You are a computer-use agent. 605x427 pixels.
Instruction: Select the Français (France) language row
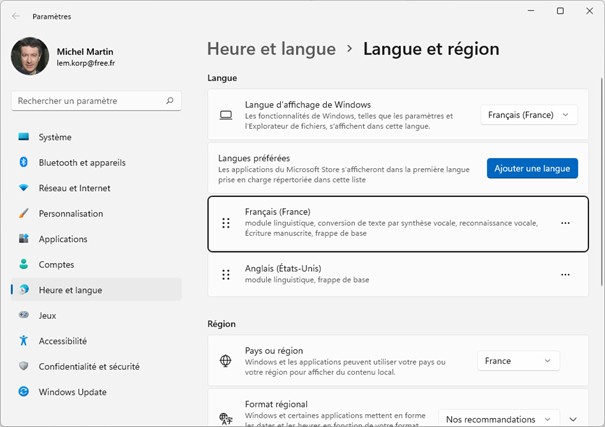coord(398,224)
